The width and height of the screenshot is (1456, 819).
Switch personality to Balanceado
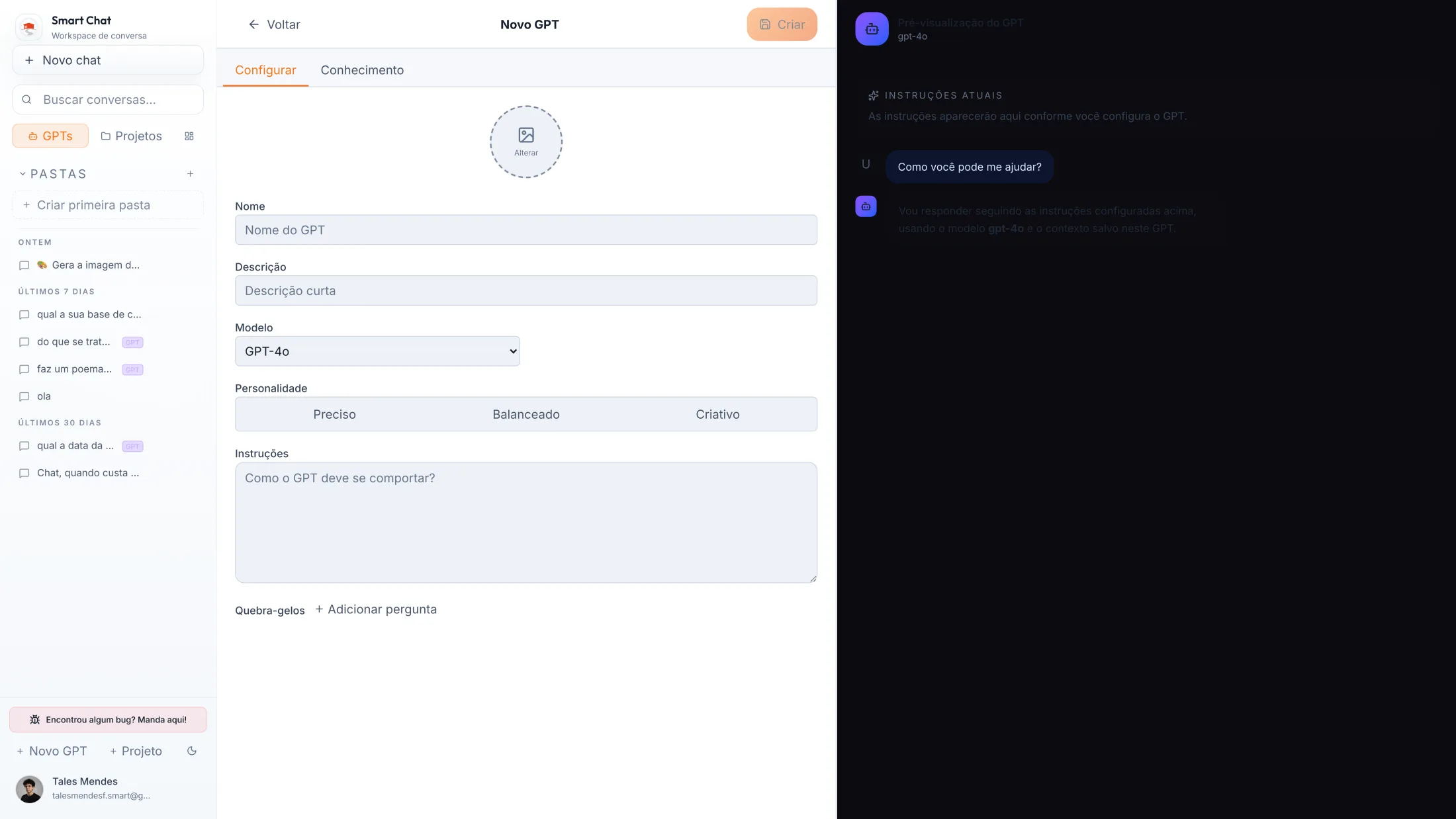coord(525,414)
